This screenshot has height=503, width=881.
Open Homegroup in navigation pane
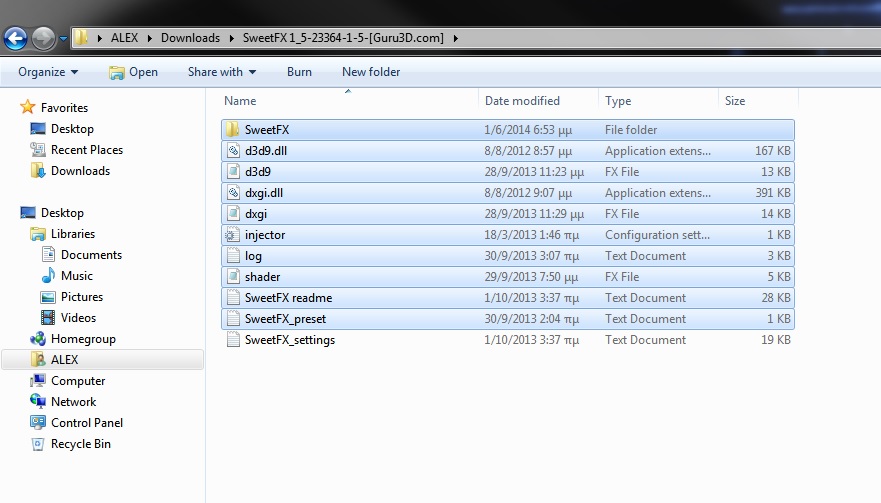pos(83,339)
